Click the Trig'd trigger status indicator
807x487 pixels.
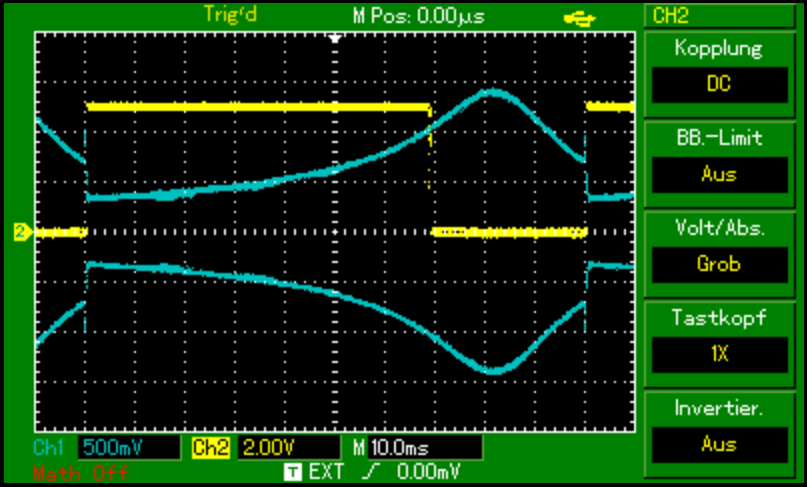pyautogui.click(x=230, y=14)
